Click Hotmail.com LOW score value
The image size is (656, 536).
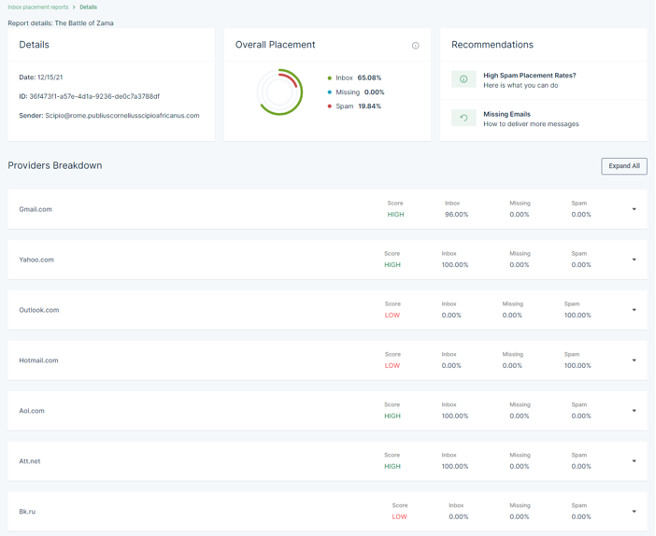(x=392, y=366)
